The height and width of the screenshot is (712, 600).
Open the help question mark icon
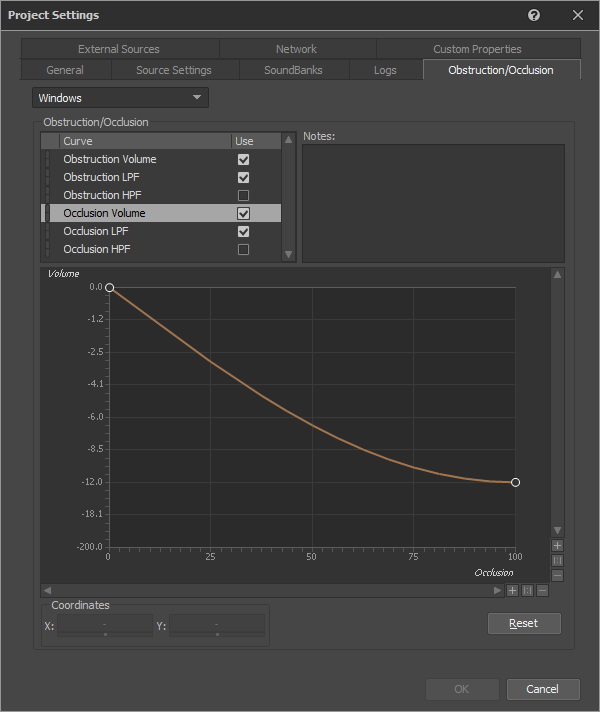(534, 15)
